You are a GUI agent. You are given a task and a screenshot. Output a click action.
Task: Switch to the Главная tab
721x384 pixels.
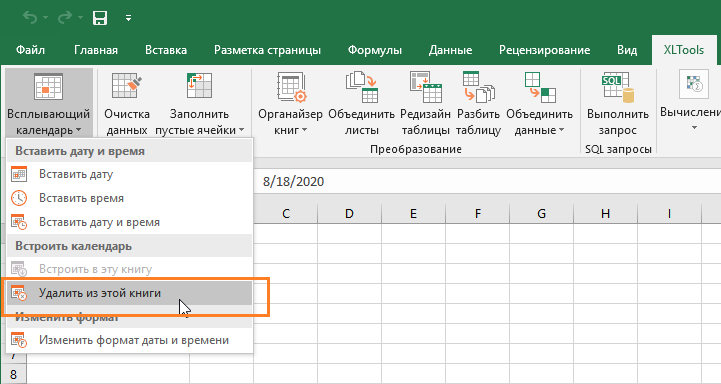click(96, 50)
